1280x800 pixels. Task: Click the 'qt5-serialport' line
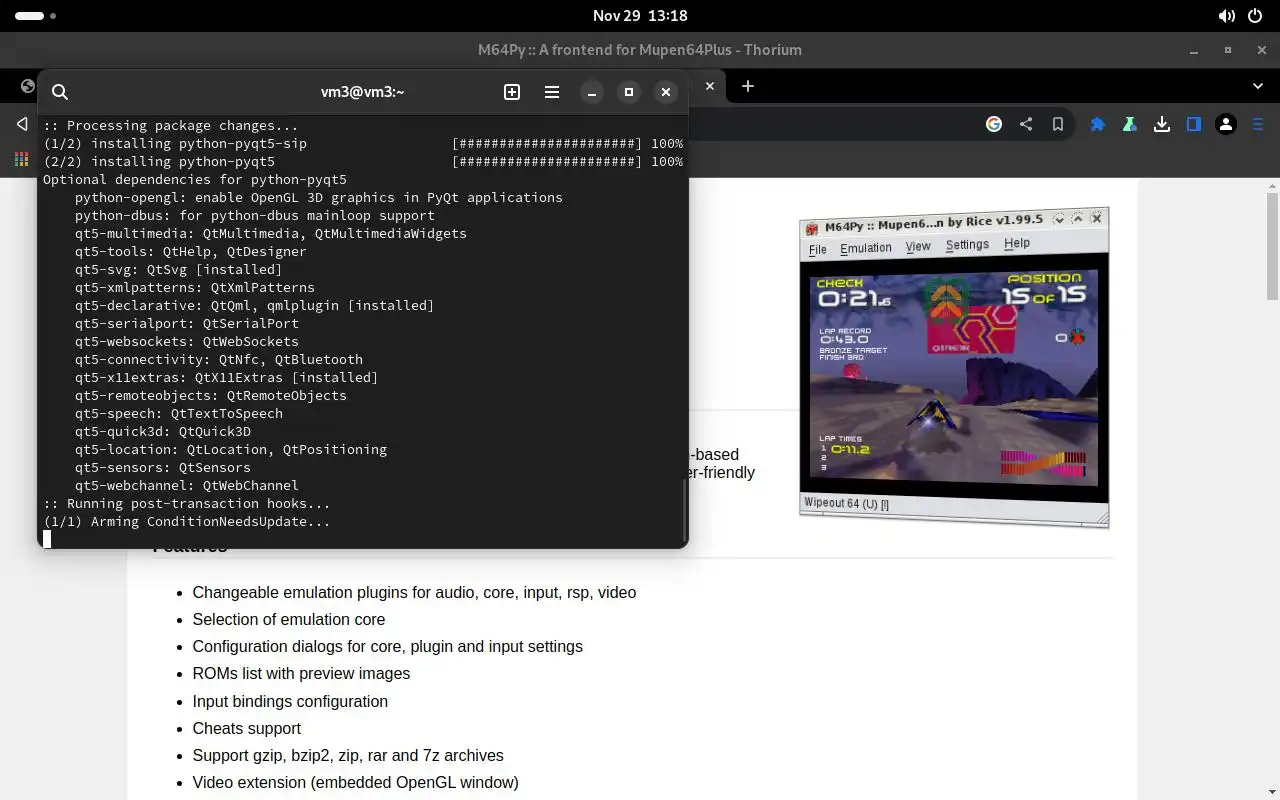pos(187,323)
